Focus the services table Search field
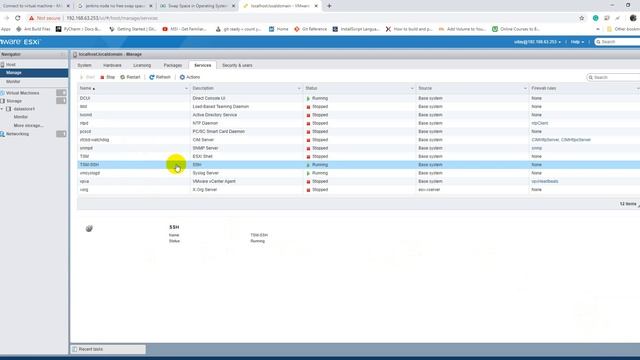Viewport: 640px width, 360px height. point(613,77)
